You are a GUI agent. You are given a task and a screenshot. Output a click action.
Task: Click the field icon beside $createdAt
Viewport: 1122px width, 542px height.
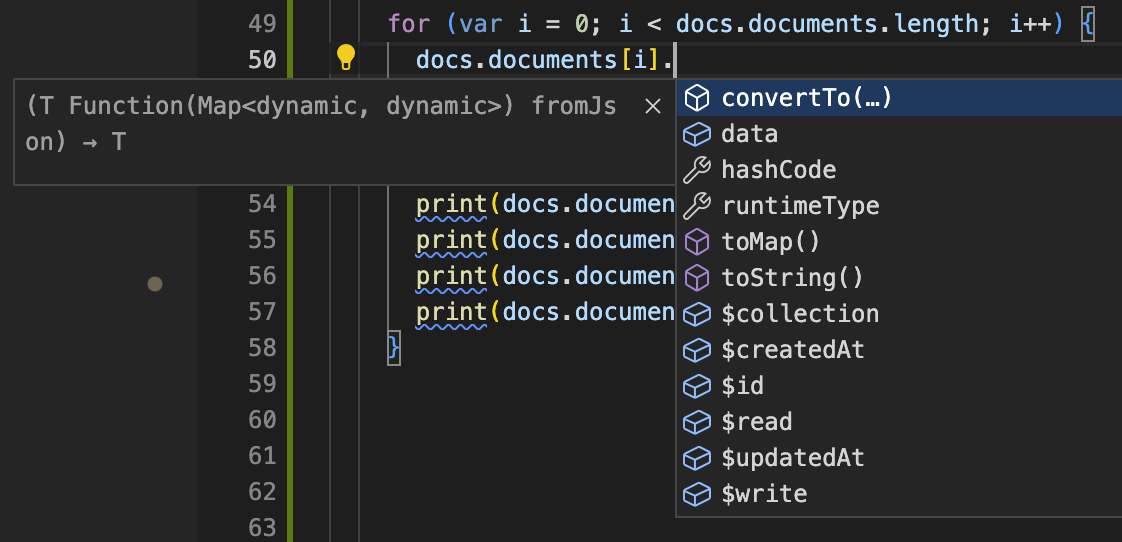[x=697, y=350]
